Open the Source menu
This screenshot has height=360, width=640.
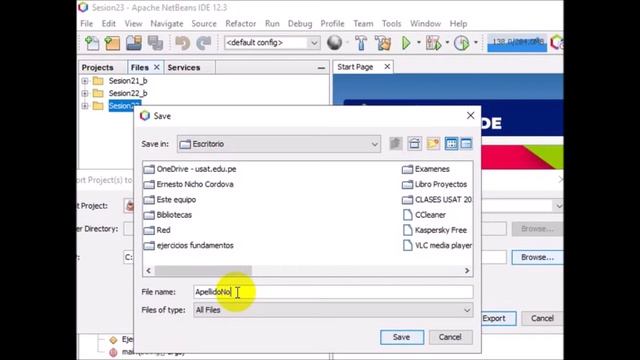click(x=204, y=24)
